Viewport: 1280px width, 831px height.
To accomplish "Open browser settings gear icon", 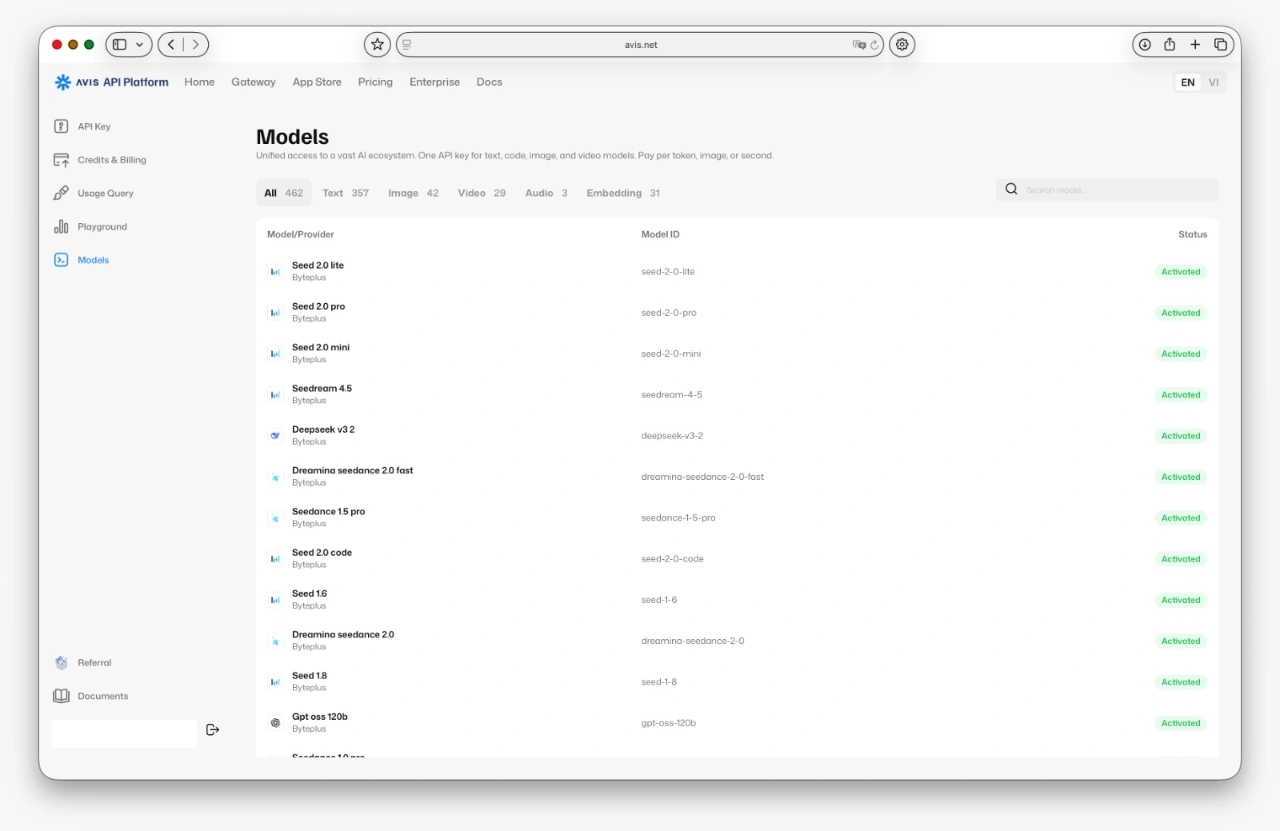I will (902, 44).
